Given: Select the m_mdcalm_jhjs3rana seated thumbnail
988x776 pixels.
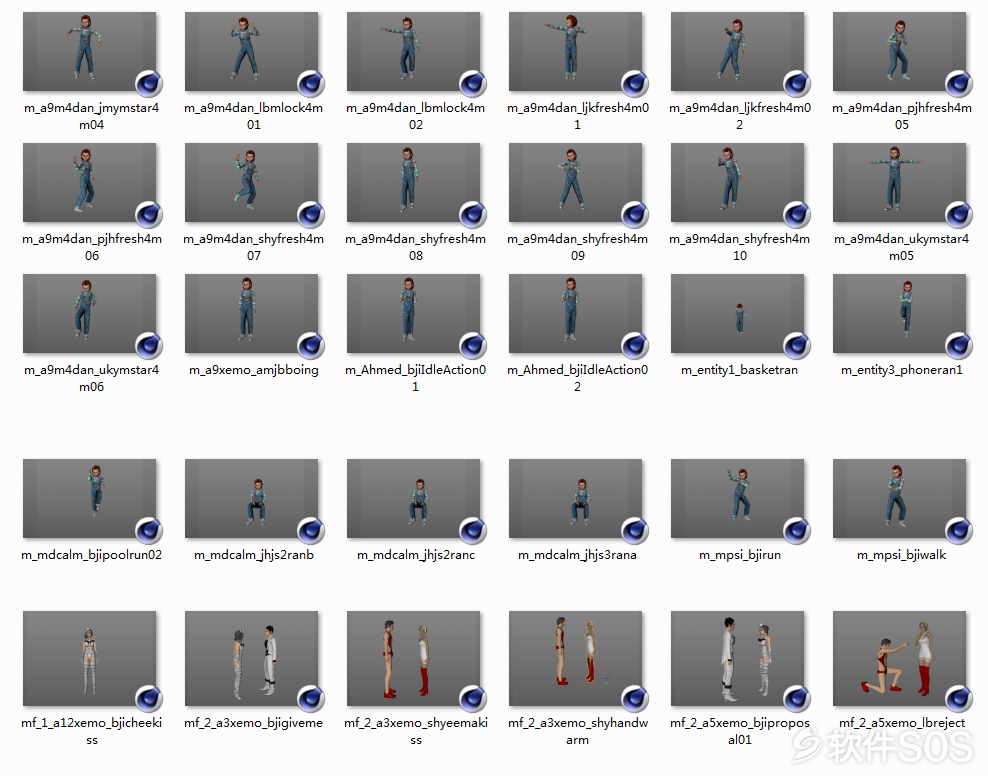Looking at the screenshot, I should 575,498.
